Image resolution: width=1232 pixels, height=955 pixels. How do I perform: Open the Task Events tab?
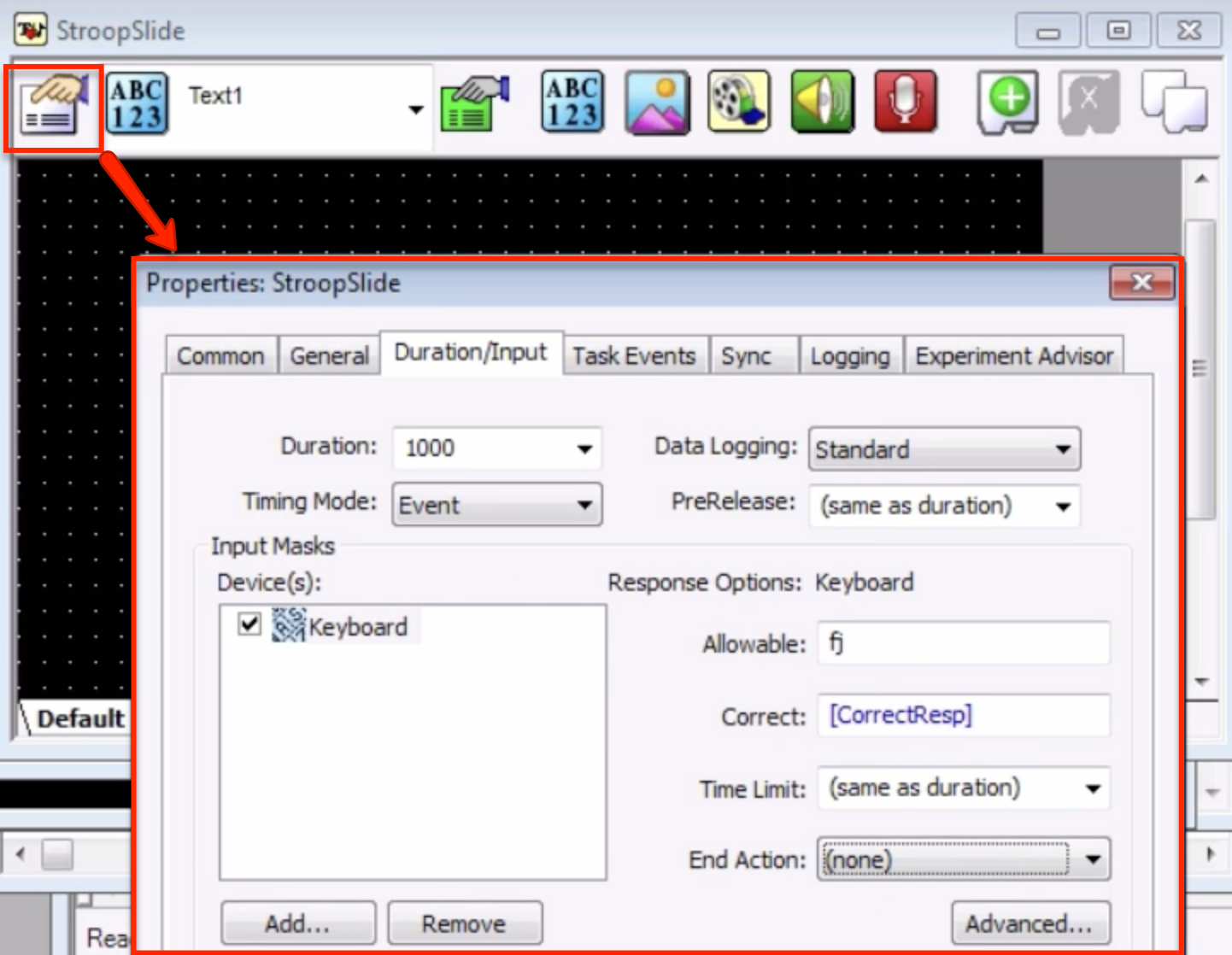(x=634, y=355)
